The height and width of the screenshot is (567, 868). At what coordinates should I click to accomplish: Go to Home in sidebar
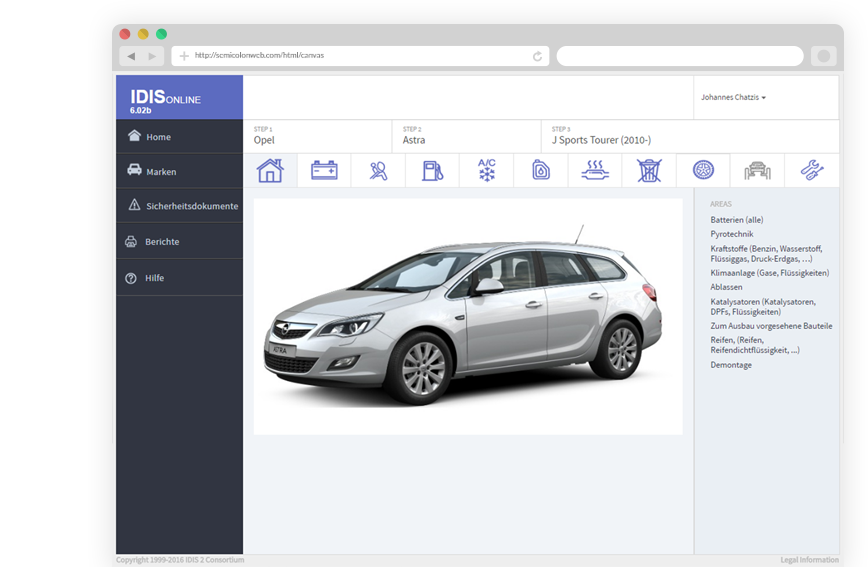pos(179,136)
